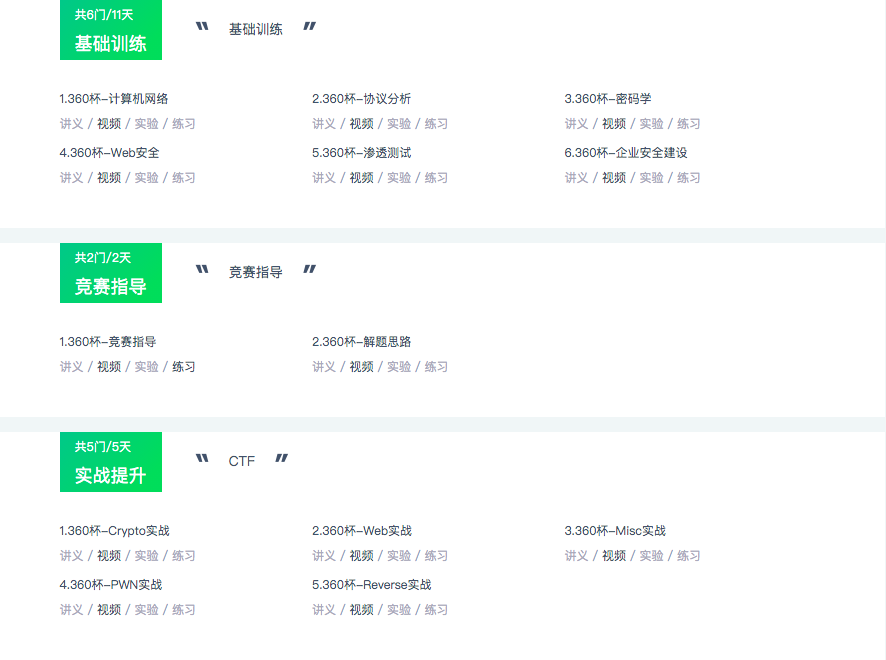Open 实验 for 1.360杯–Crypto实战
Viewport: 886px width, 660px height.
tap(146, 556)
